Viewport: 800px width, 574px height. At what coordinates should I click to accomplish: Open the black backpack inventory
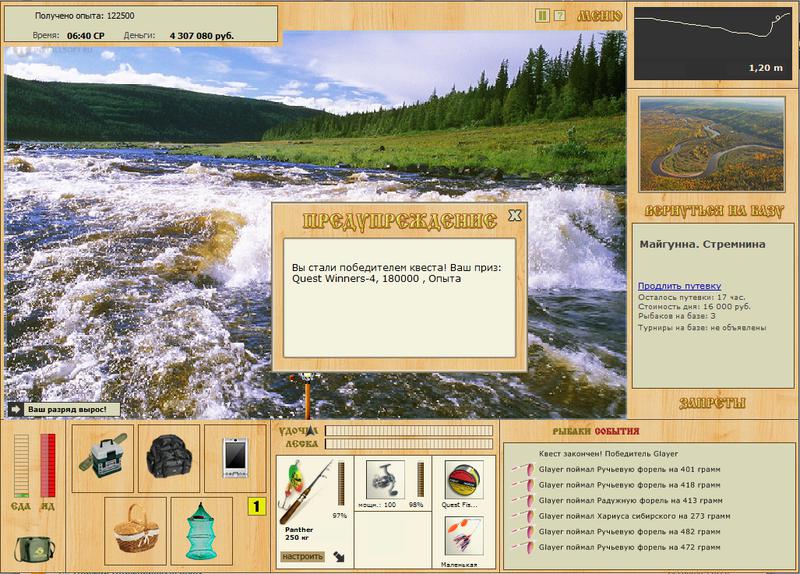(169, 457)
